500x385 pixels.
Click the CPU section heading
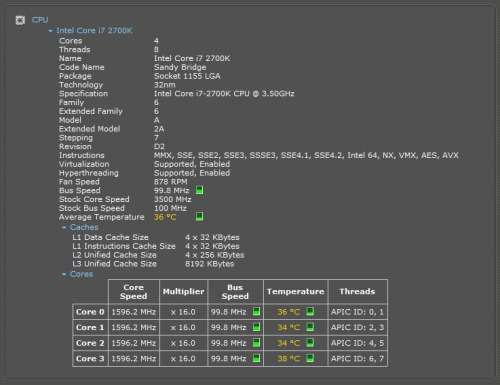[x=40, y=20]
